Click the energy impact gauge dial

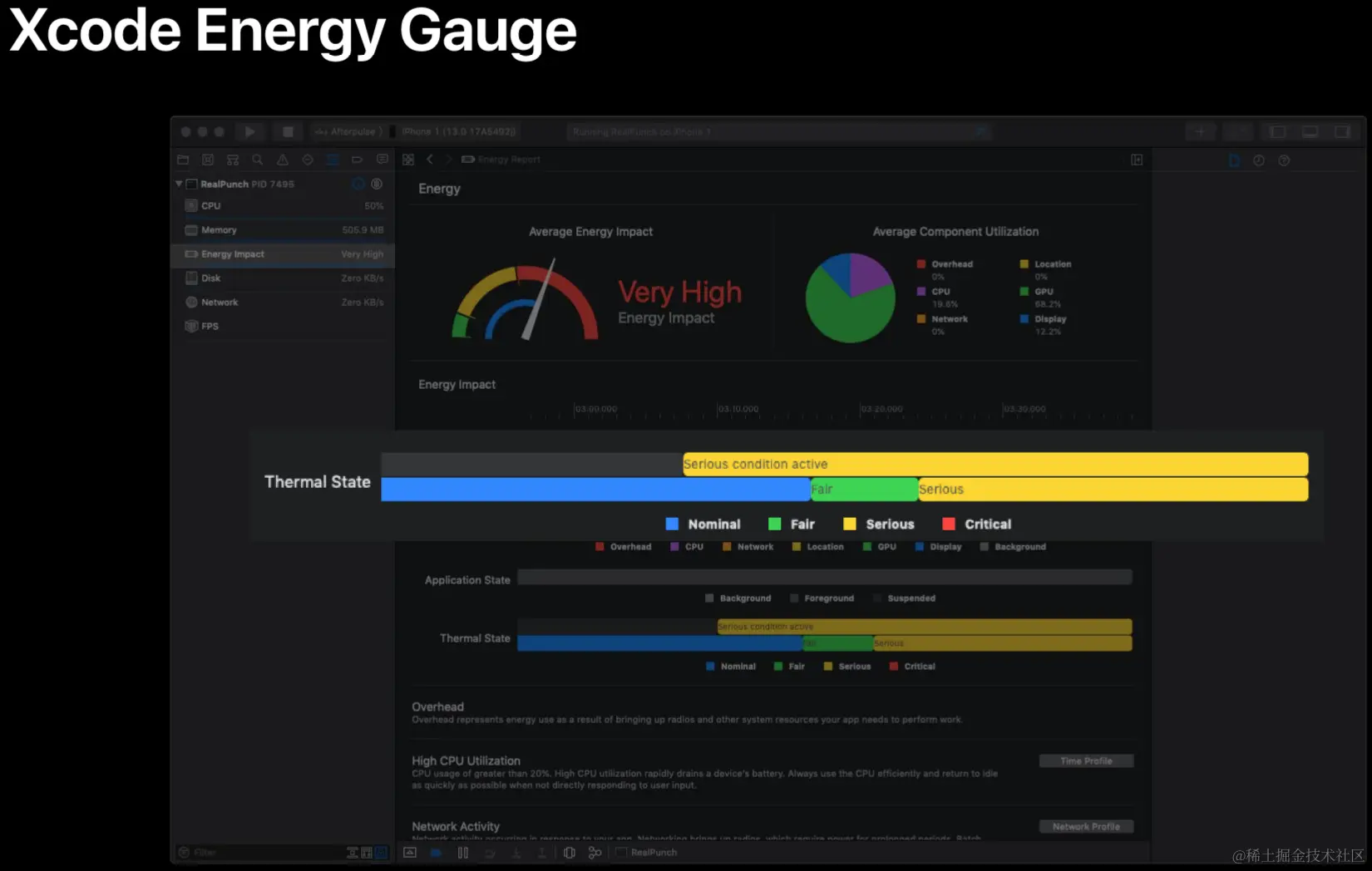[x=525, y=301]
